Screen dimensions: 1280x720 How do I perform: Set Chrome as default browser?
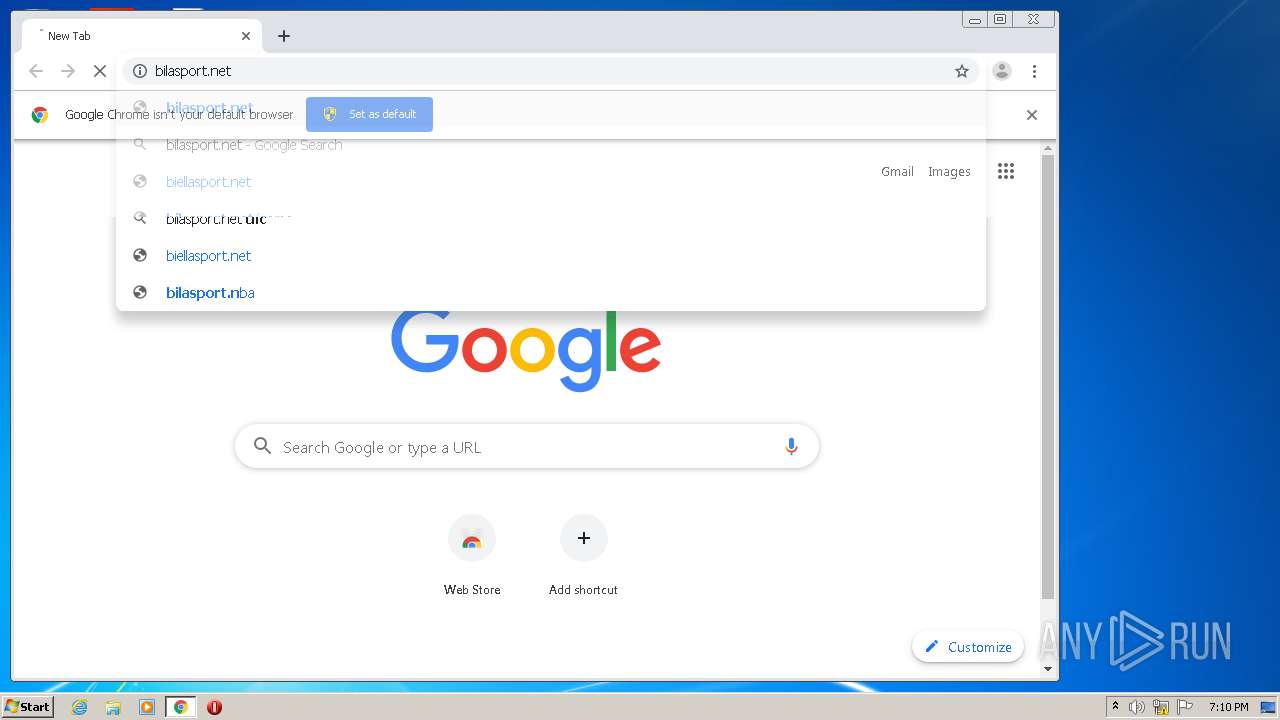click(x=370, y=114)
